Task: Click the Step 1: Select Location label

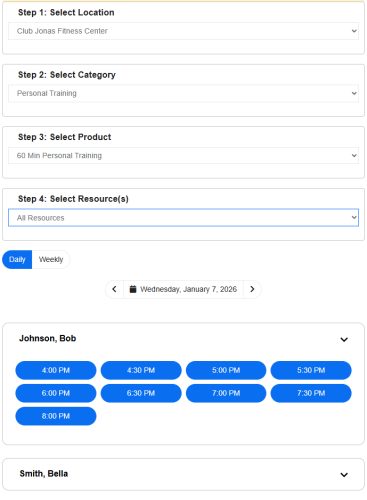Action: coord(66,13)
